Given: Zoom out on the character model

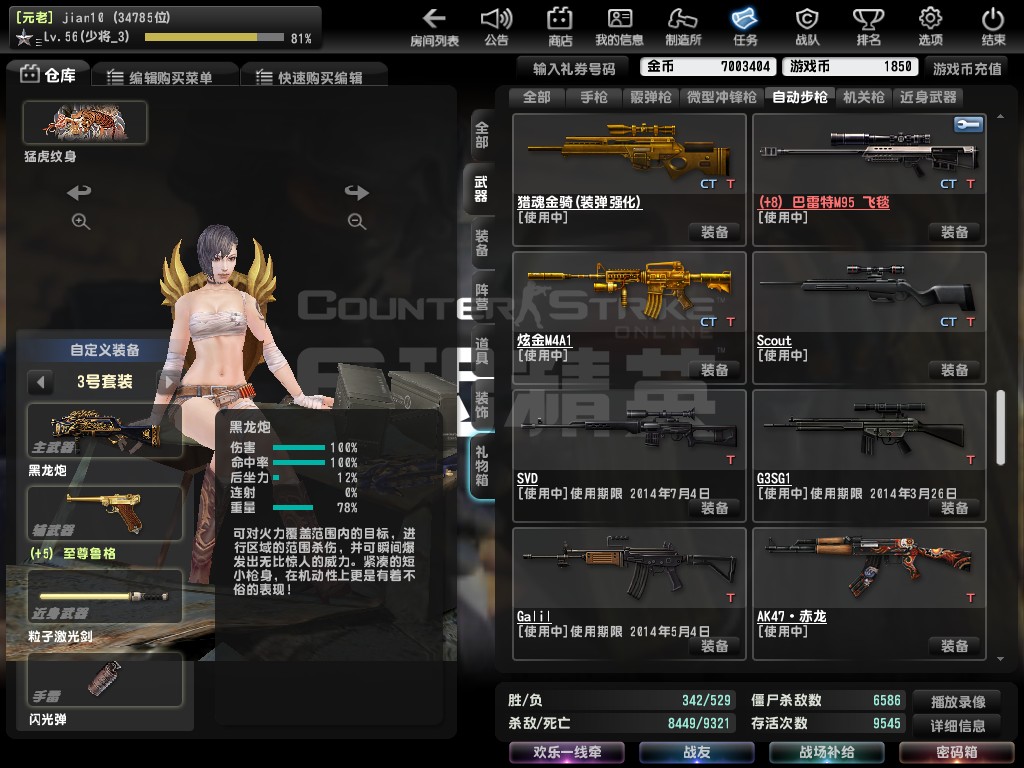Looking at the screenshot, I should point(357,221).
